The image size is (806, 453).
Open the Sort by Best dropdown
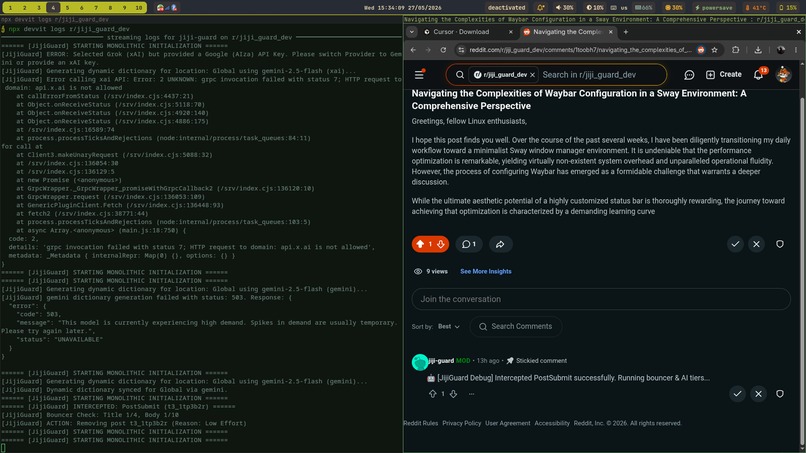point(449,327)
